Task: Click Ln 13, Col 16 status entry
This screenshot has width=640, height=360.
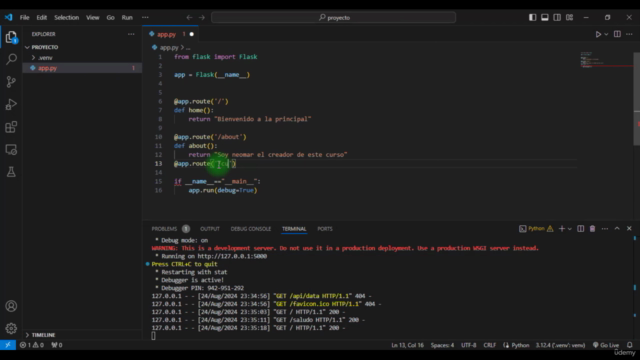Action: [x=407, y=345]
